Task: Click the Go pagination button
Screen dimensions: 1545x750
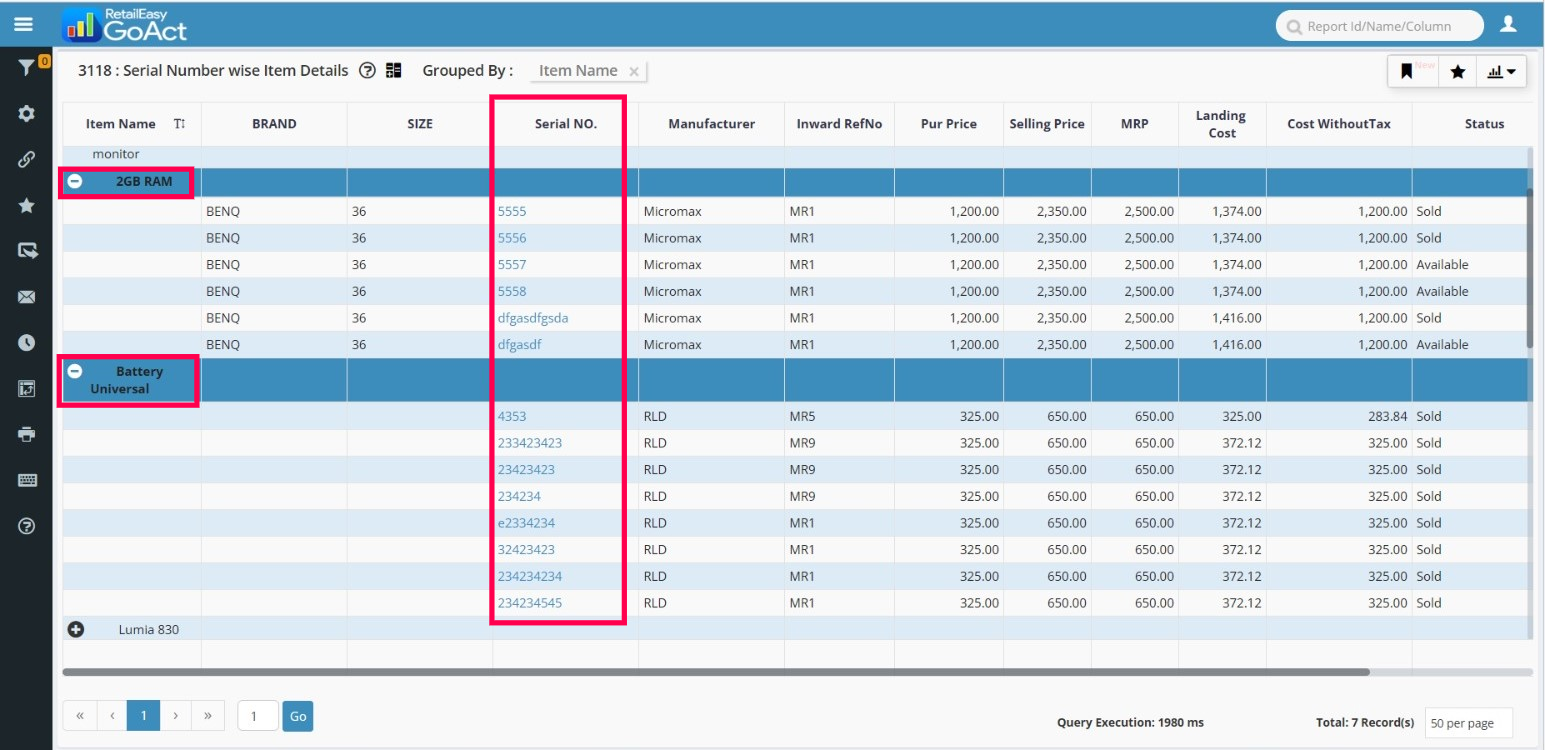Action: click(297, 716)
